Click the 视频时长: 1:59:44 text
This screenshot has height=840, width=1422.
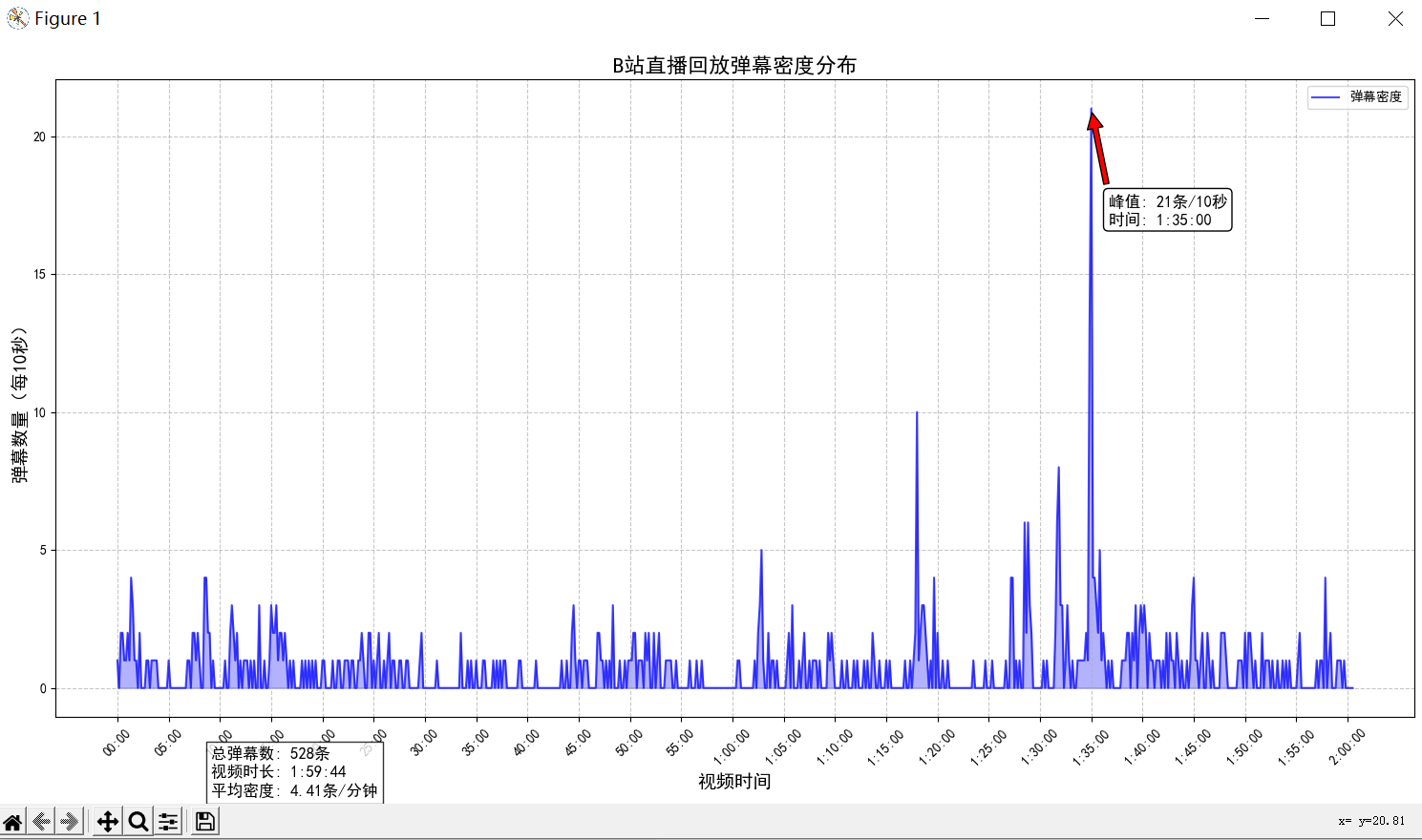click(279, 771)
